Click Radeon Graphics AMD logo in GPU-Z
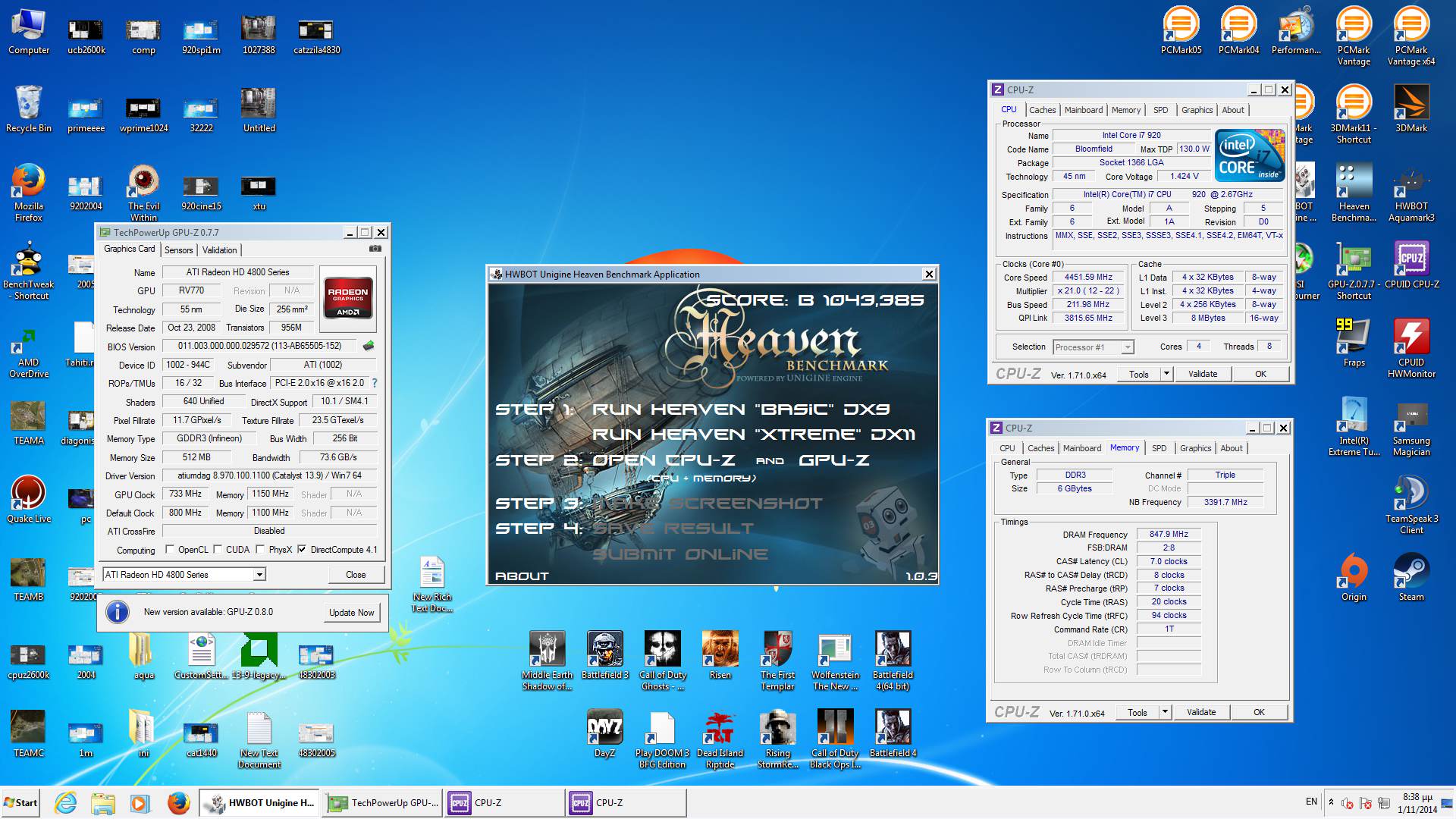Viewport: 1456px width, 819px height. point(349,299)
